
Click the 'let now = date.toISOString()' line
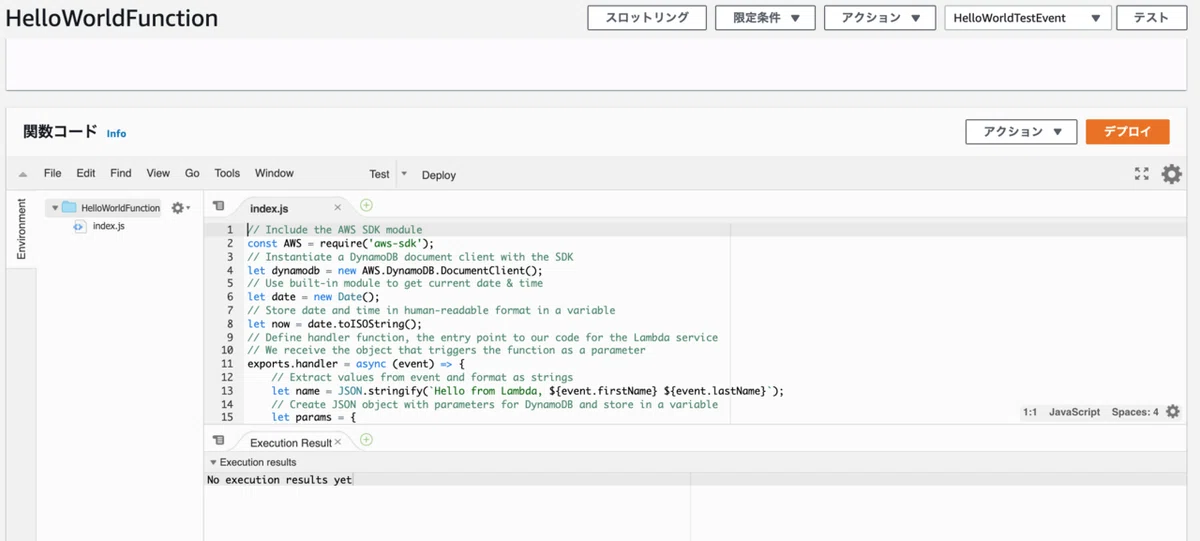click(x=335, y=324)
